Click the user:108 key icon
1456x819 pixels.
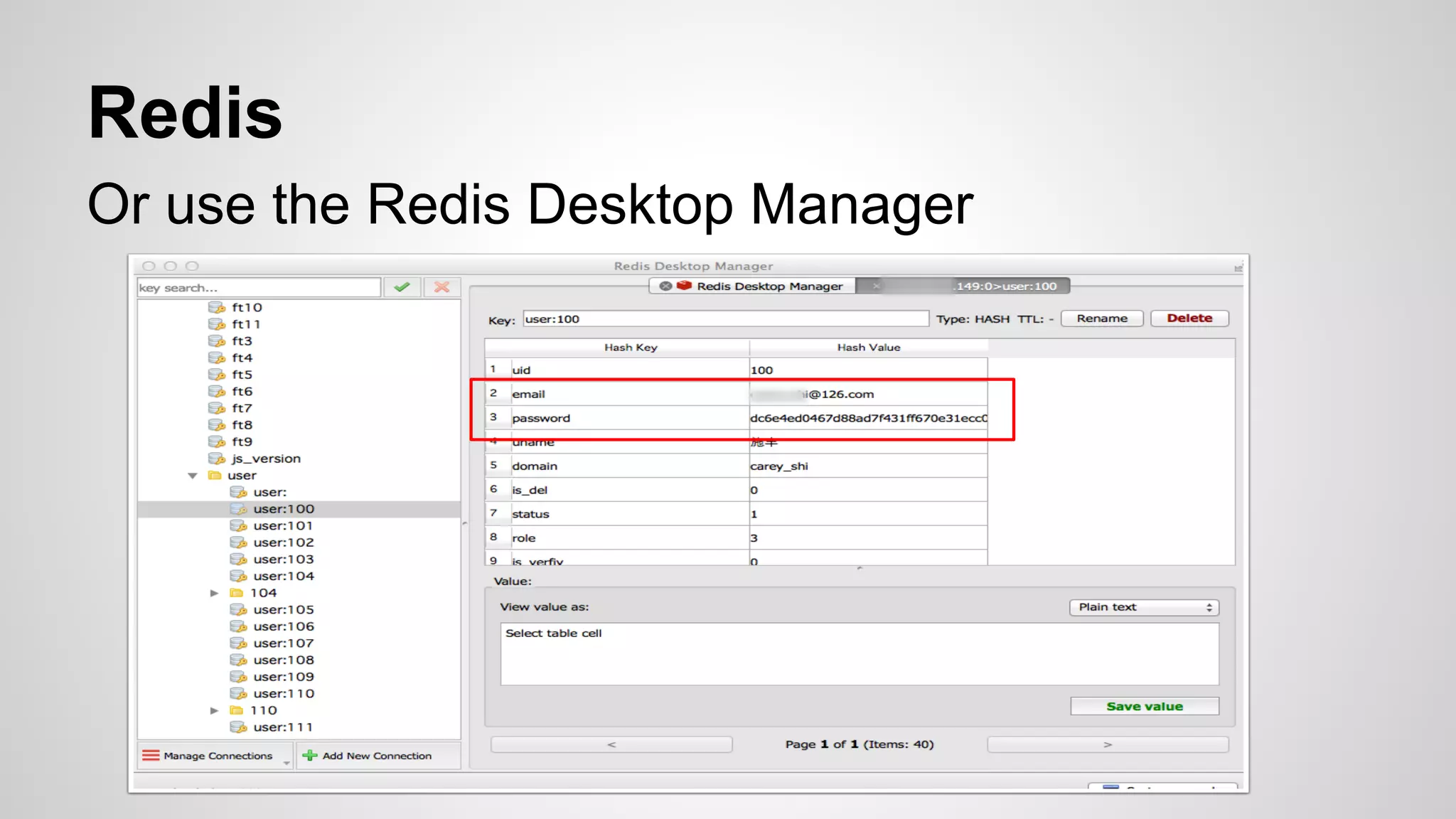(x=238, y=660)
